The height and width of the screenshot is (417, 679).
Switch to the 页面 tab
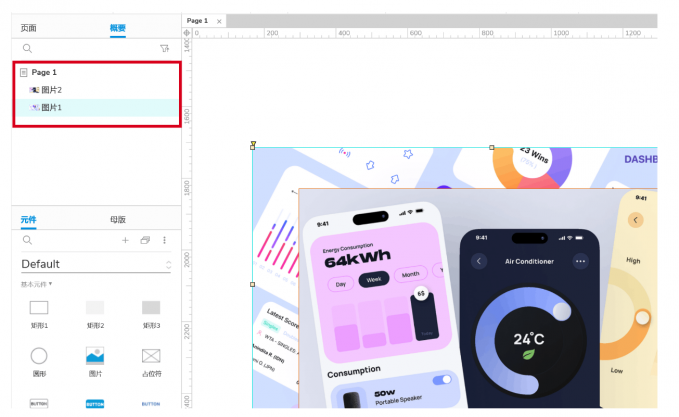[x=29, y=28]
